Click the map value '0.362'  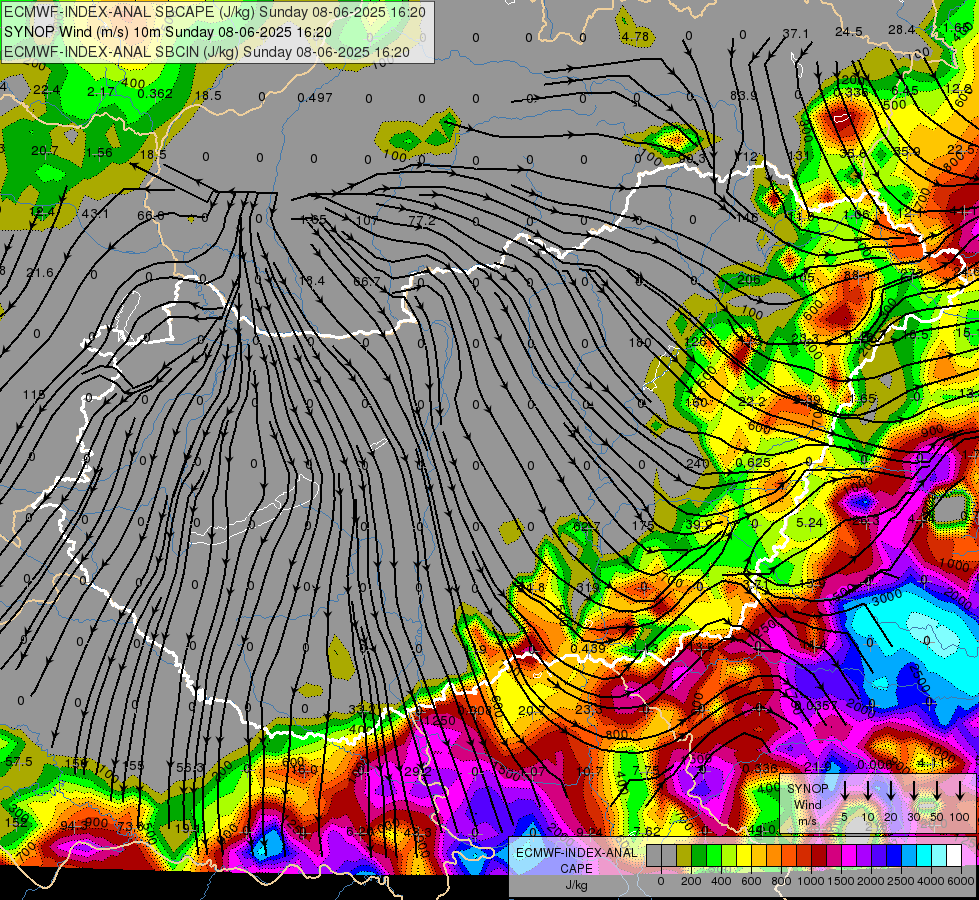click(155, 94)
